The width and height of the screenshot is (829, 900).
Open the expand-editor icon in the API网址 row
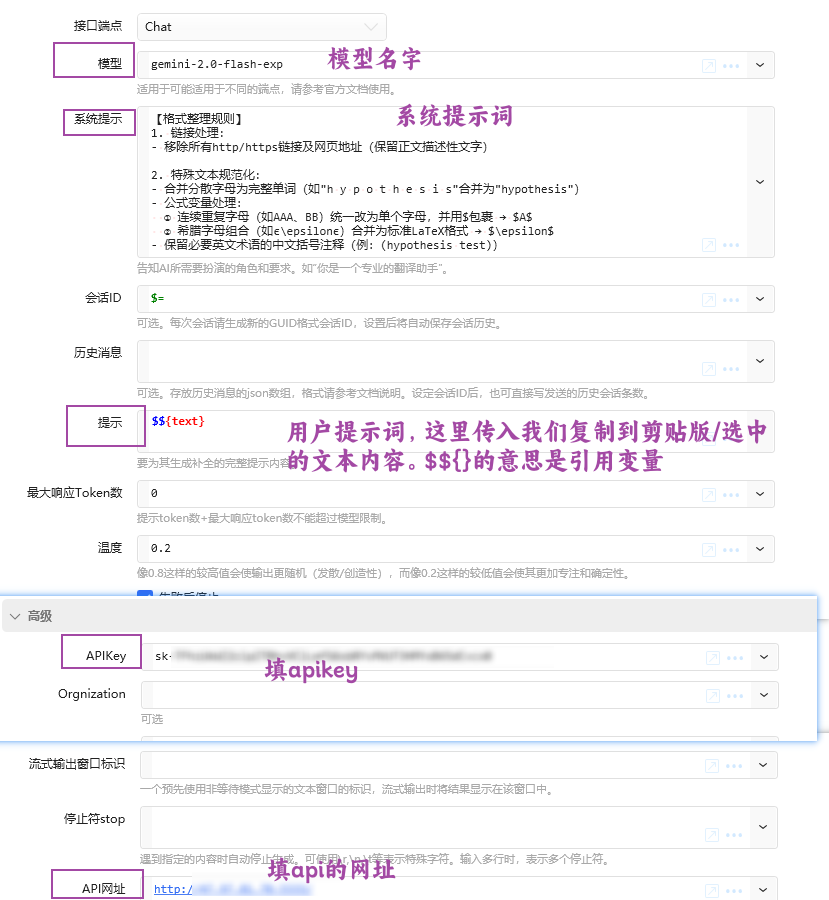712,891
